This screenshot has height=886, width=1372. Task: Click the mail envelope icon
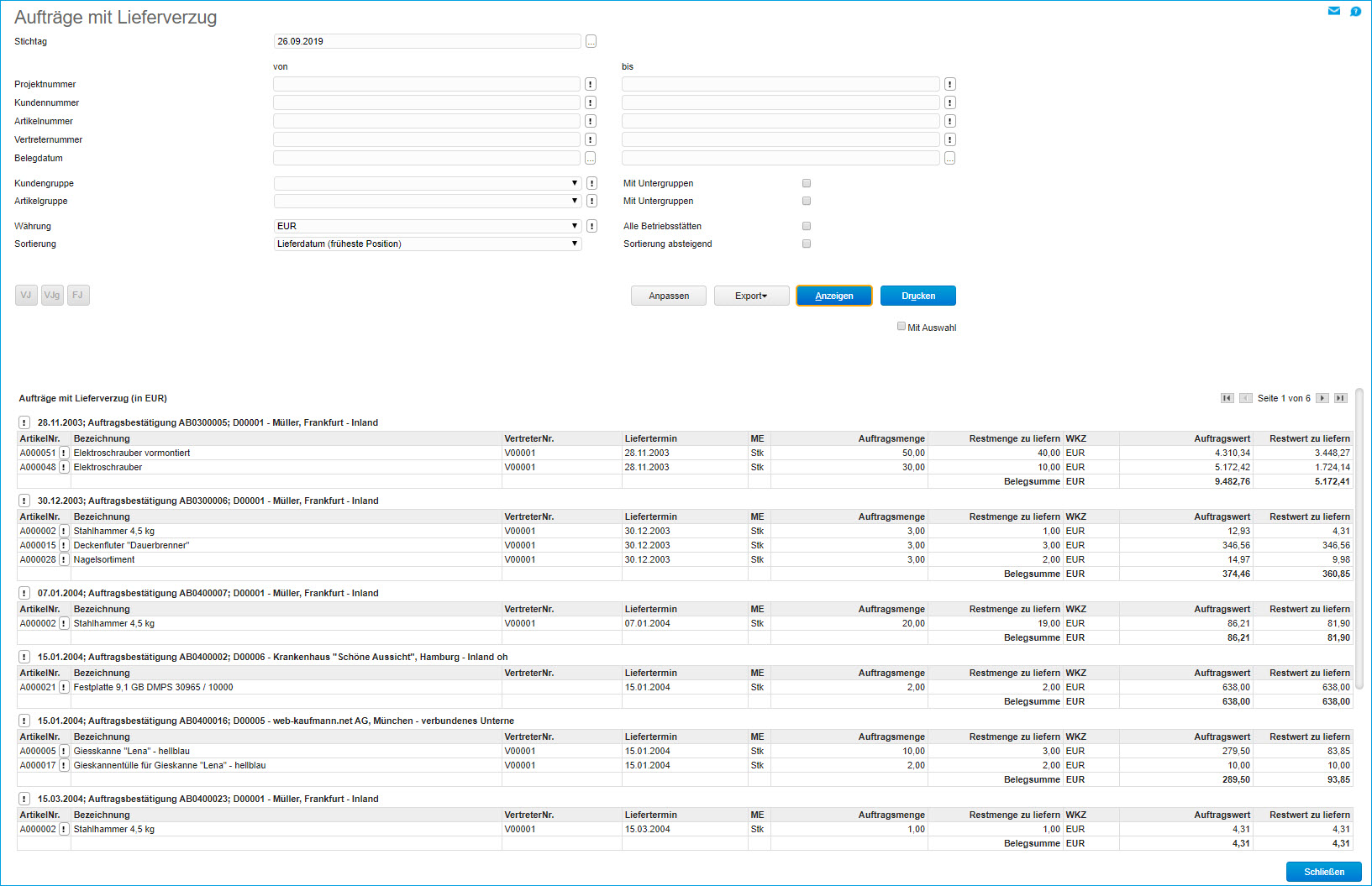tap(1333, 11)
